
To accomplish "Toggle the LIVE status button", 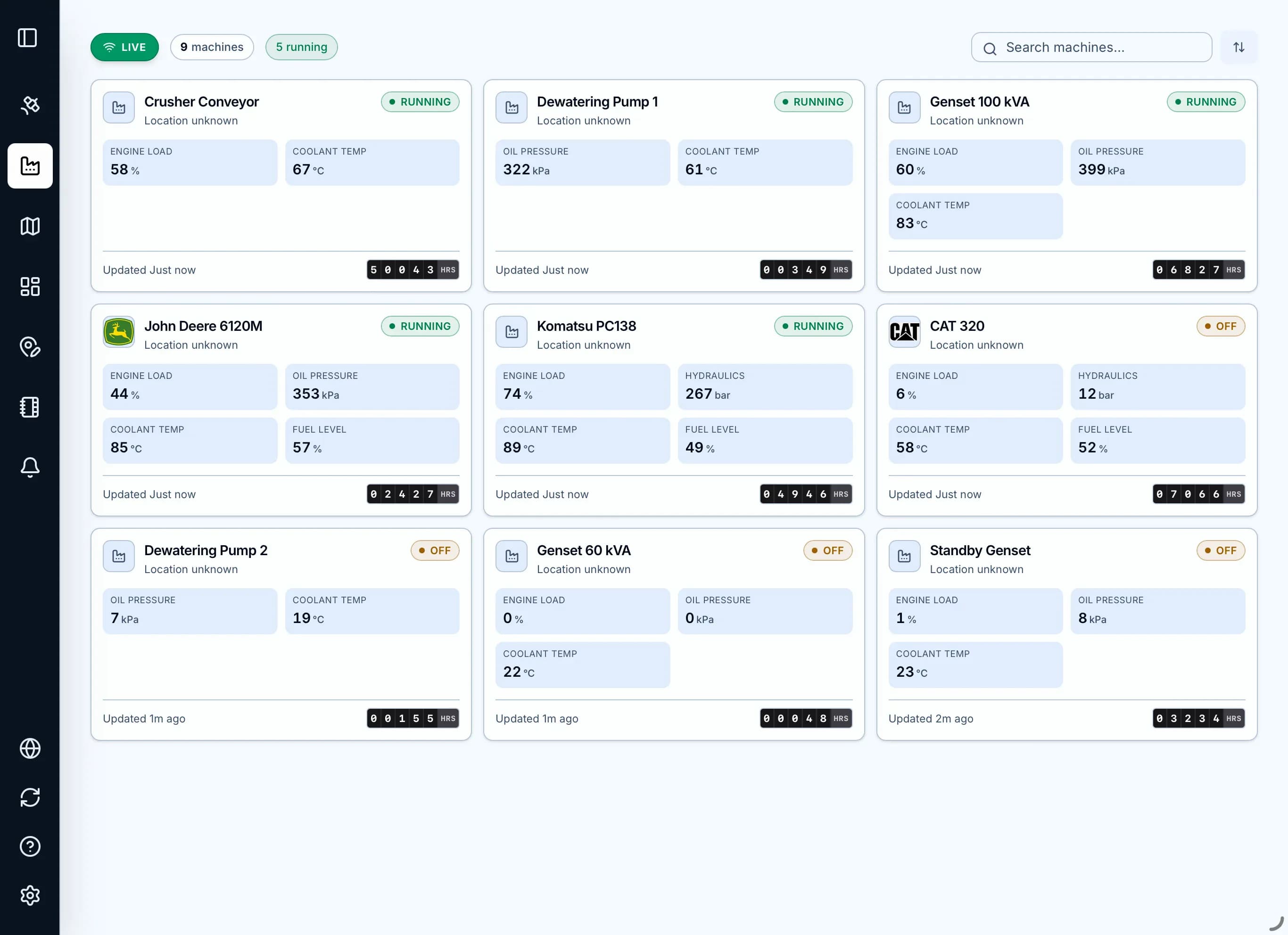I will (x=124, y=47).
